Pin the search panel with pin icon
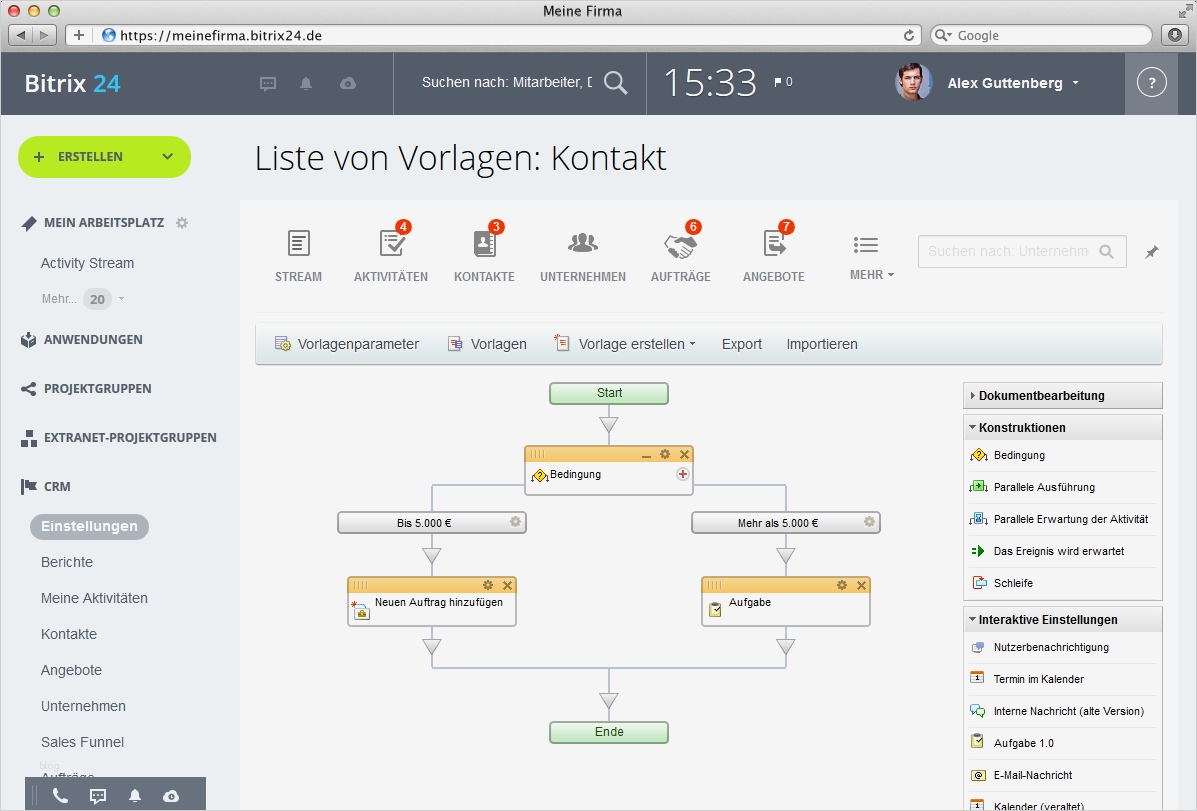This screenshot has height=811, width=1197. click(1152, 251)
